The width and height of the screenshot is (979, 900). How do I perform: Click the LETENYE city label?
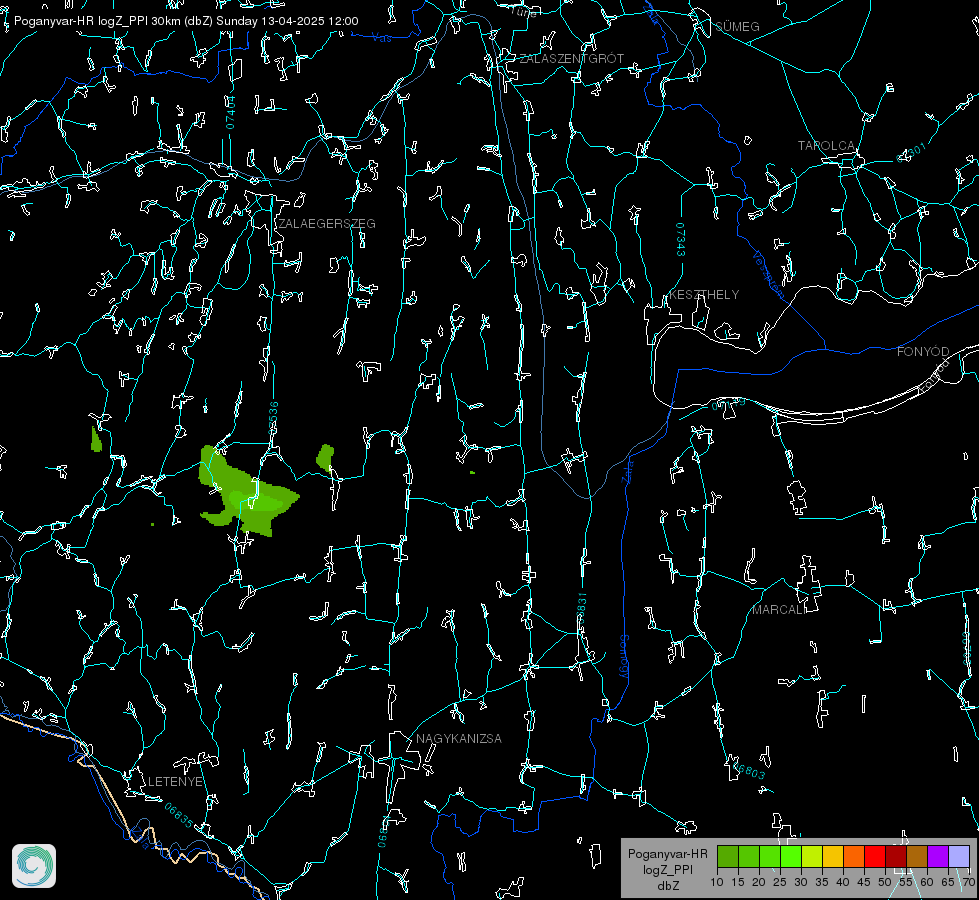[175, 782]
